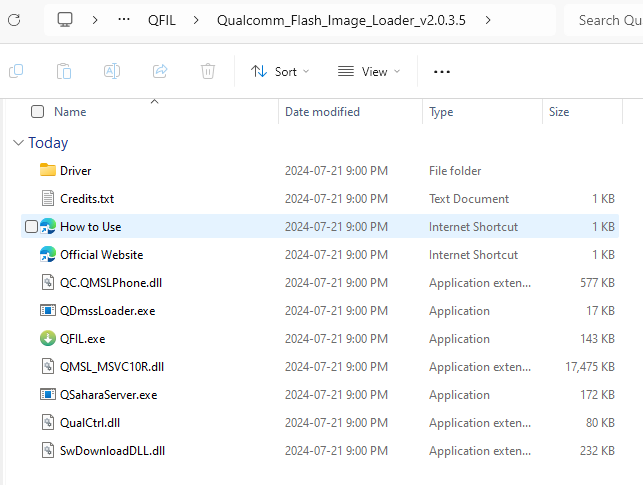The image size is (643, 485).
Task: Select the QDmssLoader.exe file name
Action: coord(107,311)
